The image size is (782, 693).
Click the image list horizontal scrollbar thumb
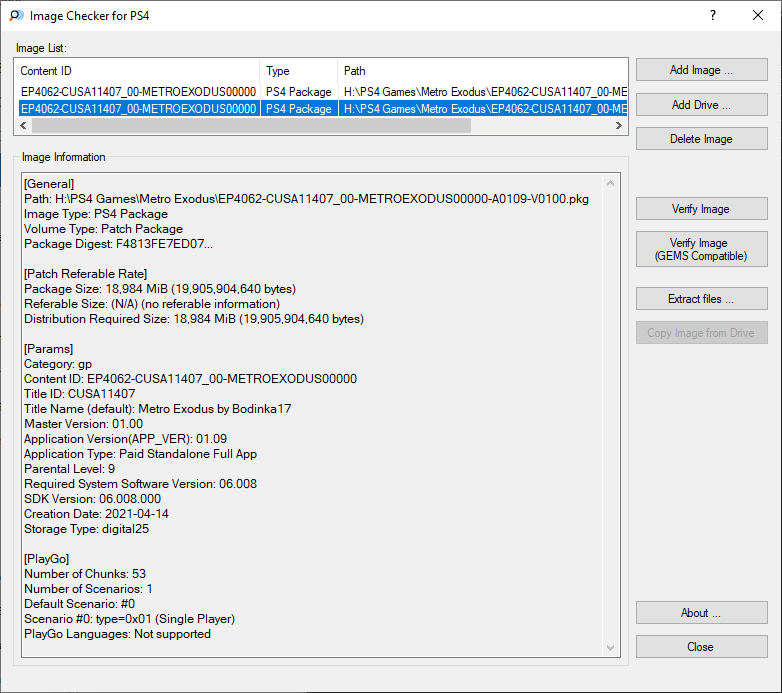click(x=251, y=126)
